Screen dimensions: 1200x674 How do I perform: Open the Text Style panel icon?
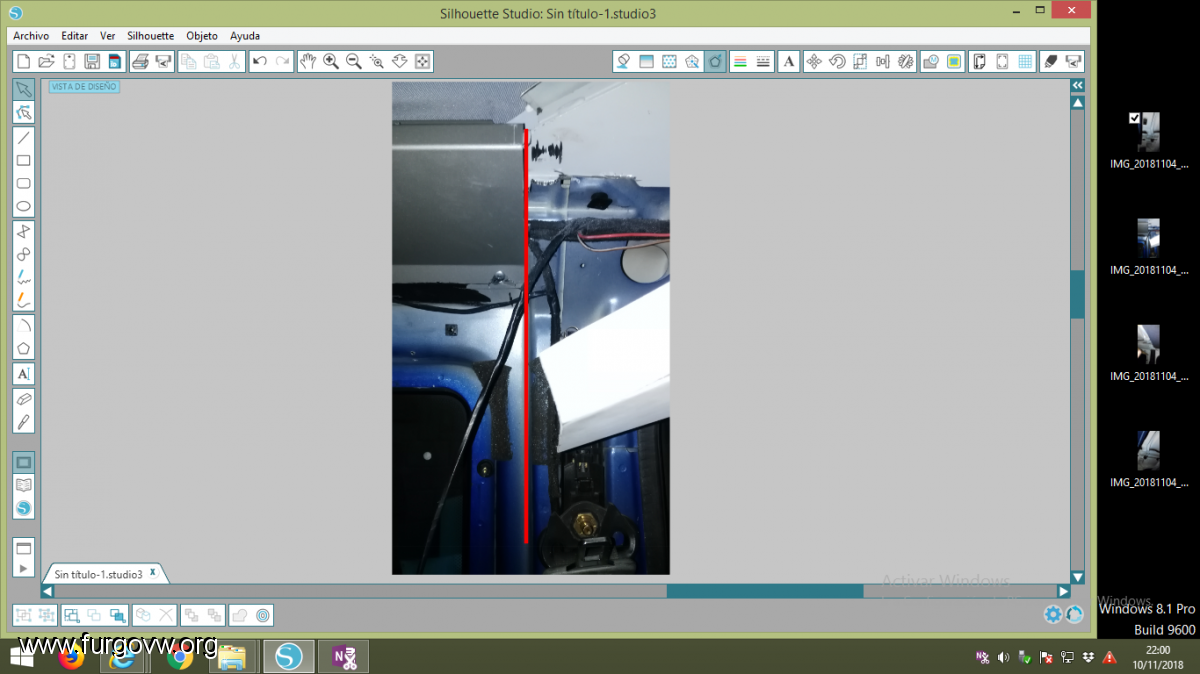tap(789, 62)
